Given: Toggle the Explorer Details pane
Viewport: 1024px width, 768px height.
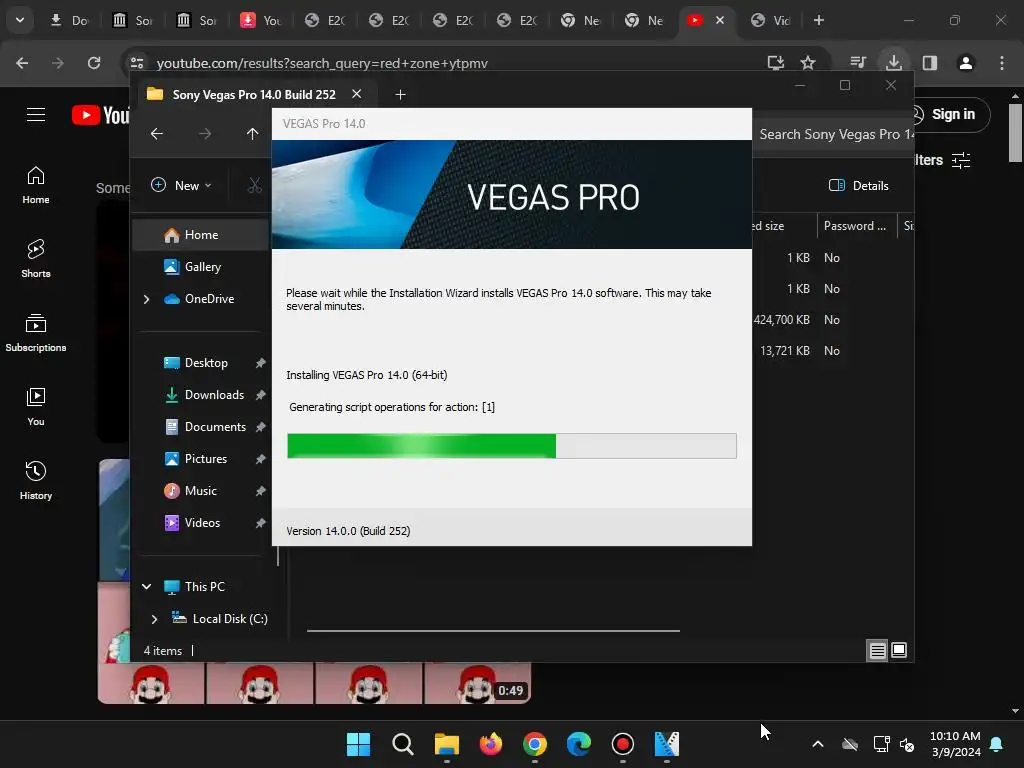Looking at the screenshot, I should (x=859, y=185).
